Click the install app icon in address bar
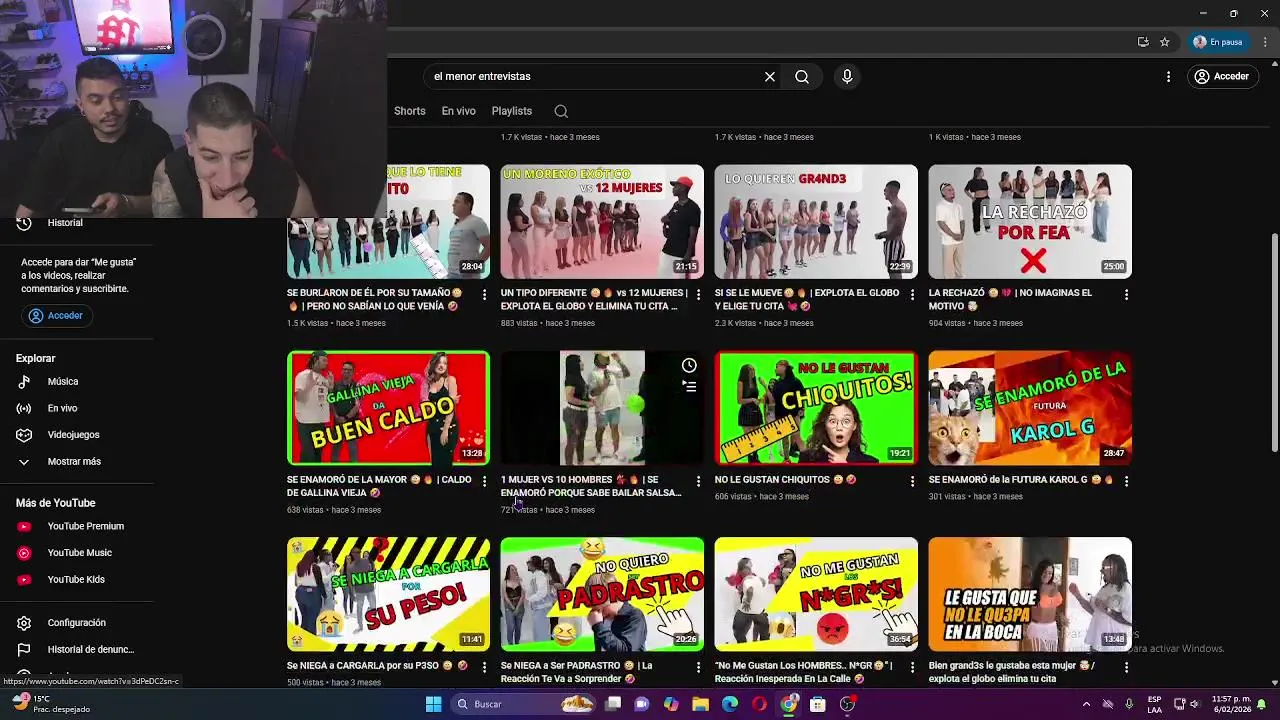1280x720 pixels. [x=1143, y=42]
